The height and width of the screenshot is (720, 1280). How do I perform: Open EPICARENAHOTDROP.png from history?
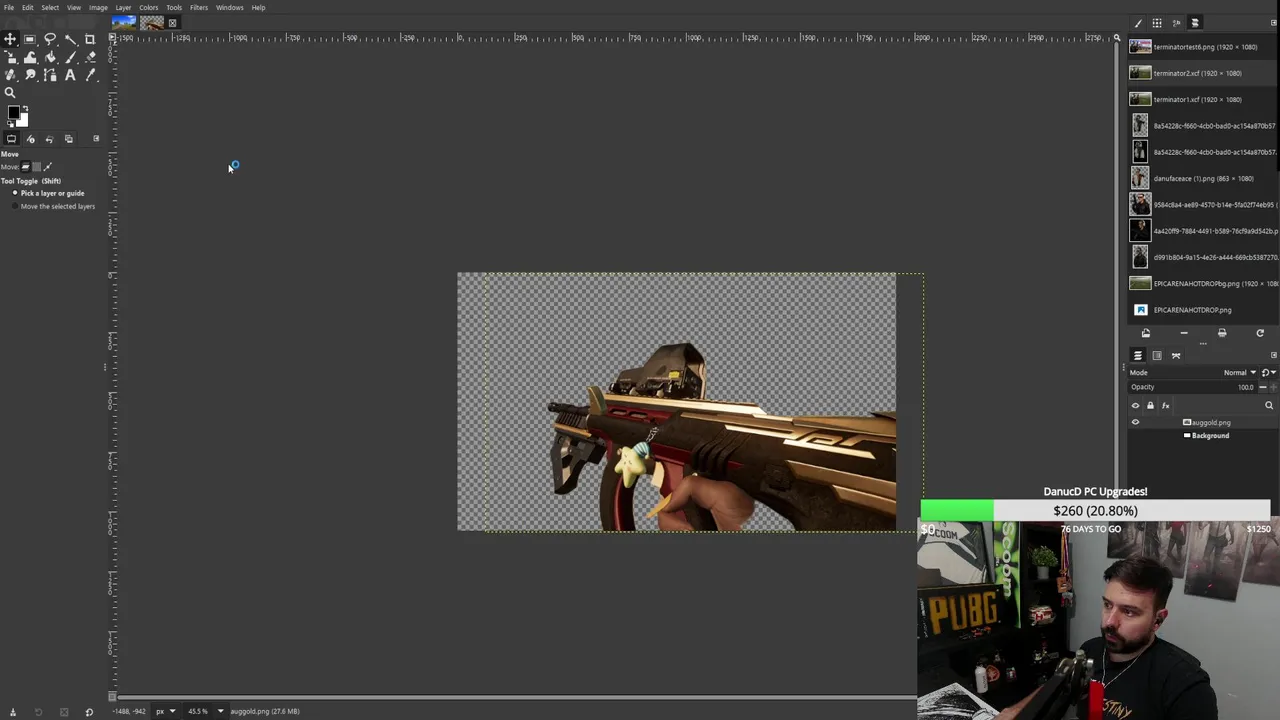(1202, 310)
